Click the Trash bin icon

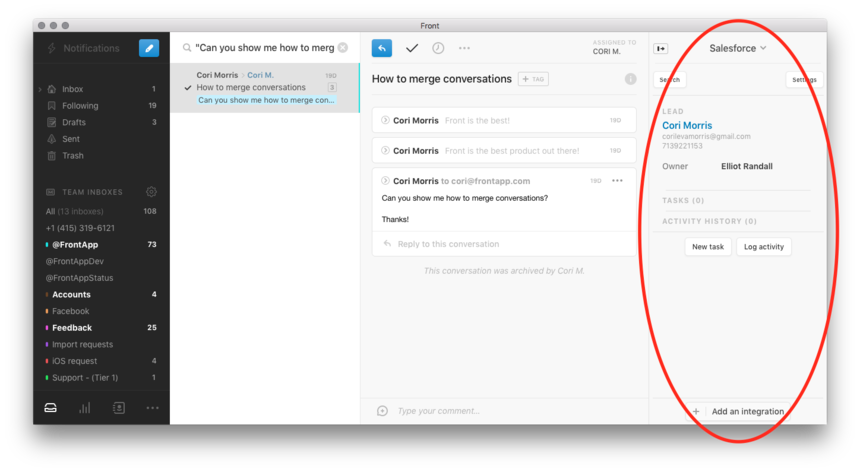52,156
